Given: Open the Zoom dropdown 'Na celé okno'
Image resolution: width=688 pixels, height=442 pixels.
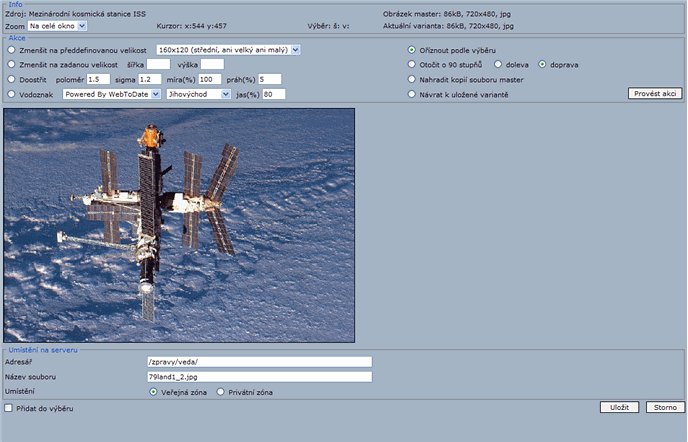Looking at the screenshot, I should (x=57, y=26).
